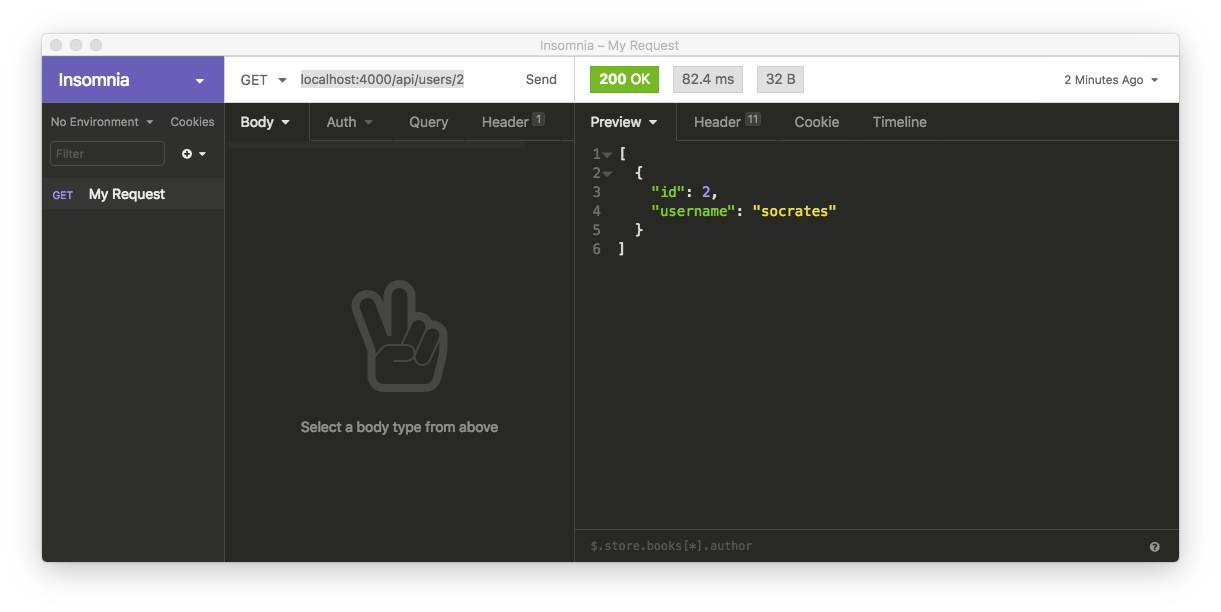Open the Cookies manager
Image resolution: width=1221 pixels, height=612 pixels.
[192, 121]
